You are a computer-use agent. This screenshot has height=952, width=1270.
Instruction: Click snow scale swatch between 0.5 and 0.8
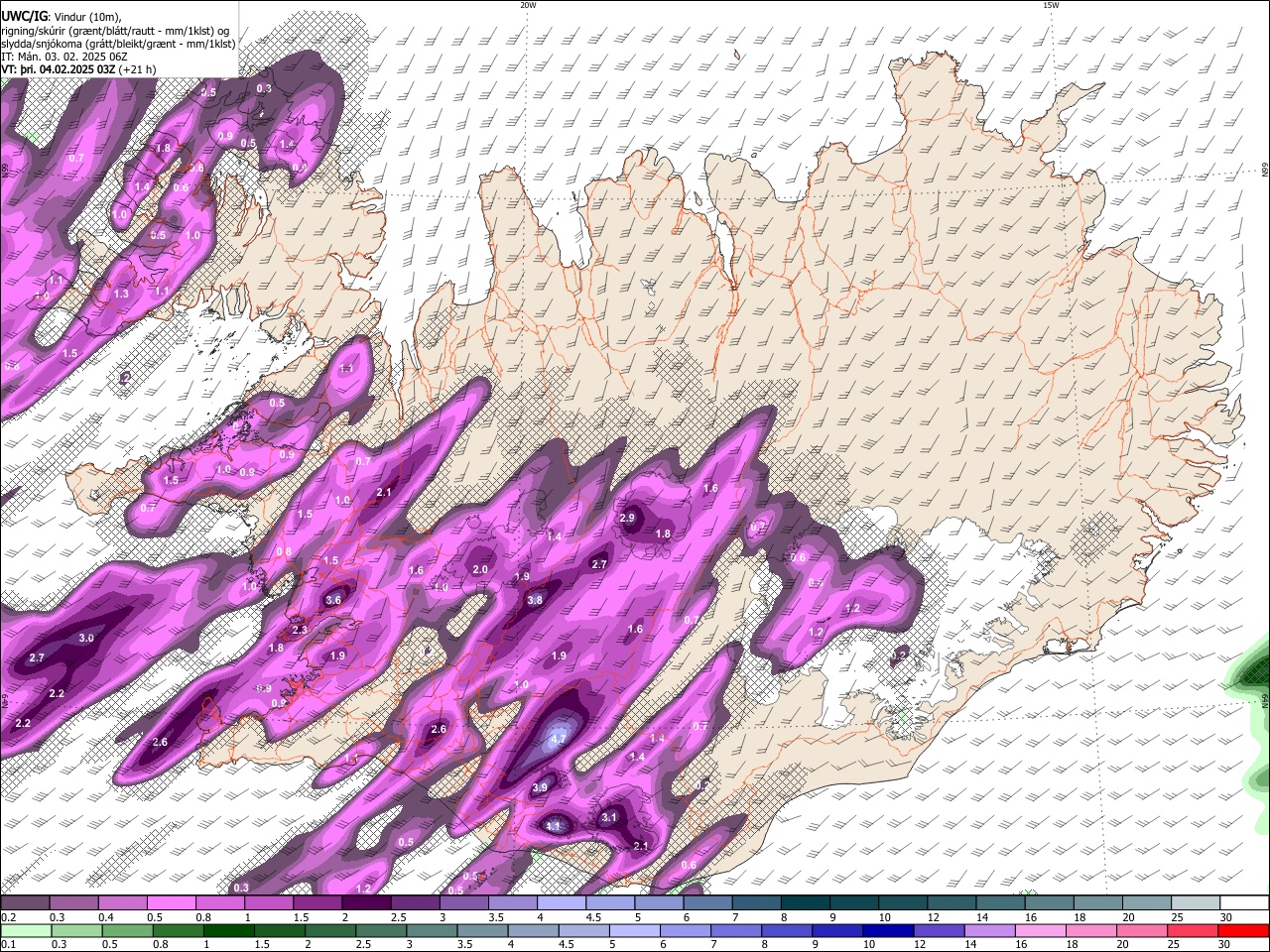172,903
